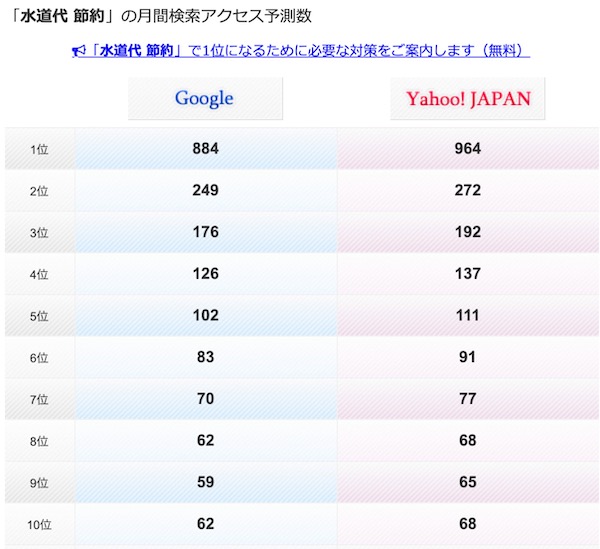Click the Yahoo! JAPAN header button

[x=468, y=98]
